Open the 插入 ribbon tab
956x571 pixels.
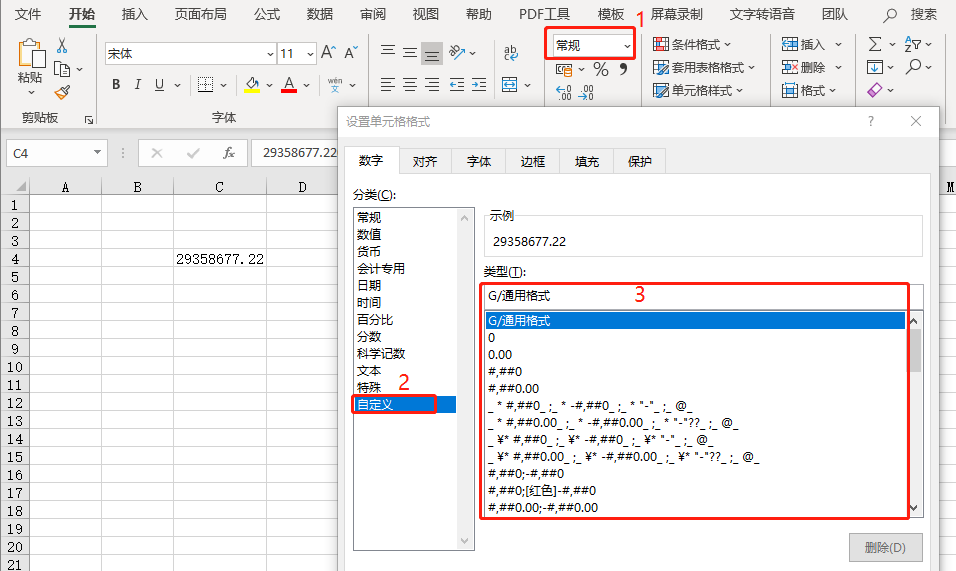(134, 14)
